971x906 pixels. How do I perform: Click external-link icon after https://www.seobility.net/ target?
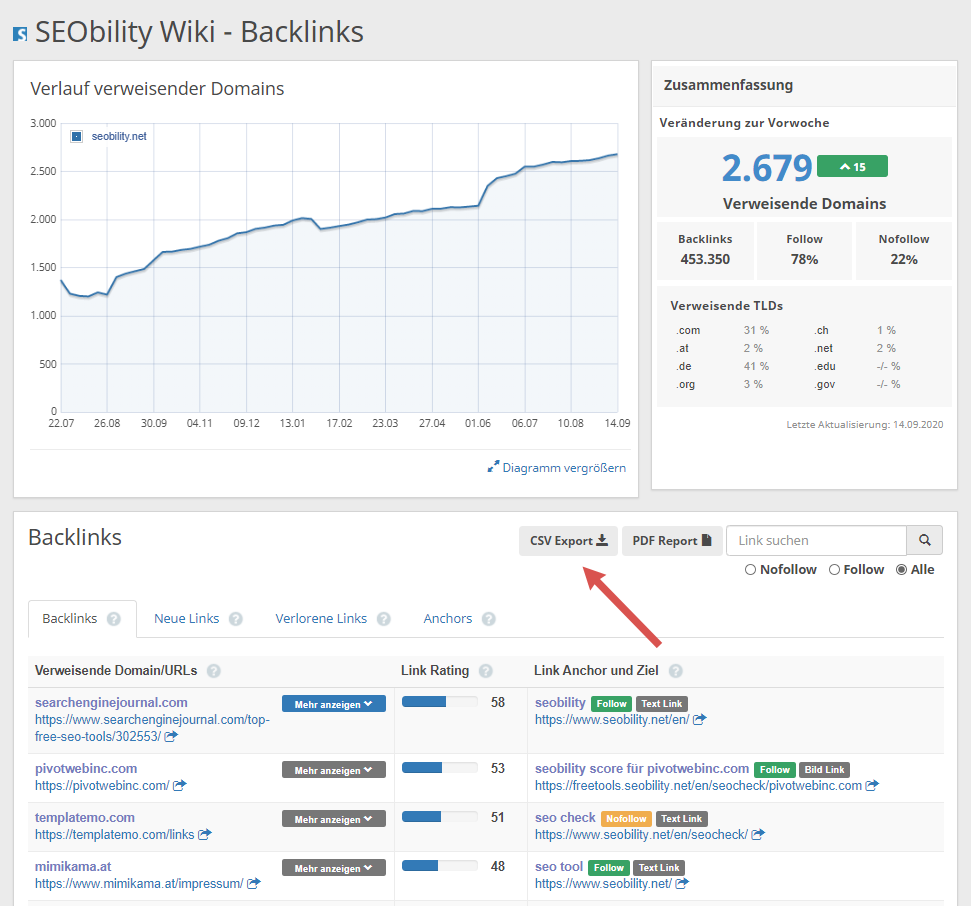click(681, 884)
